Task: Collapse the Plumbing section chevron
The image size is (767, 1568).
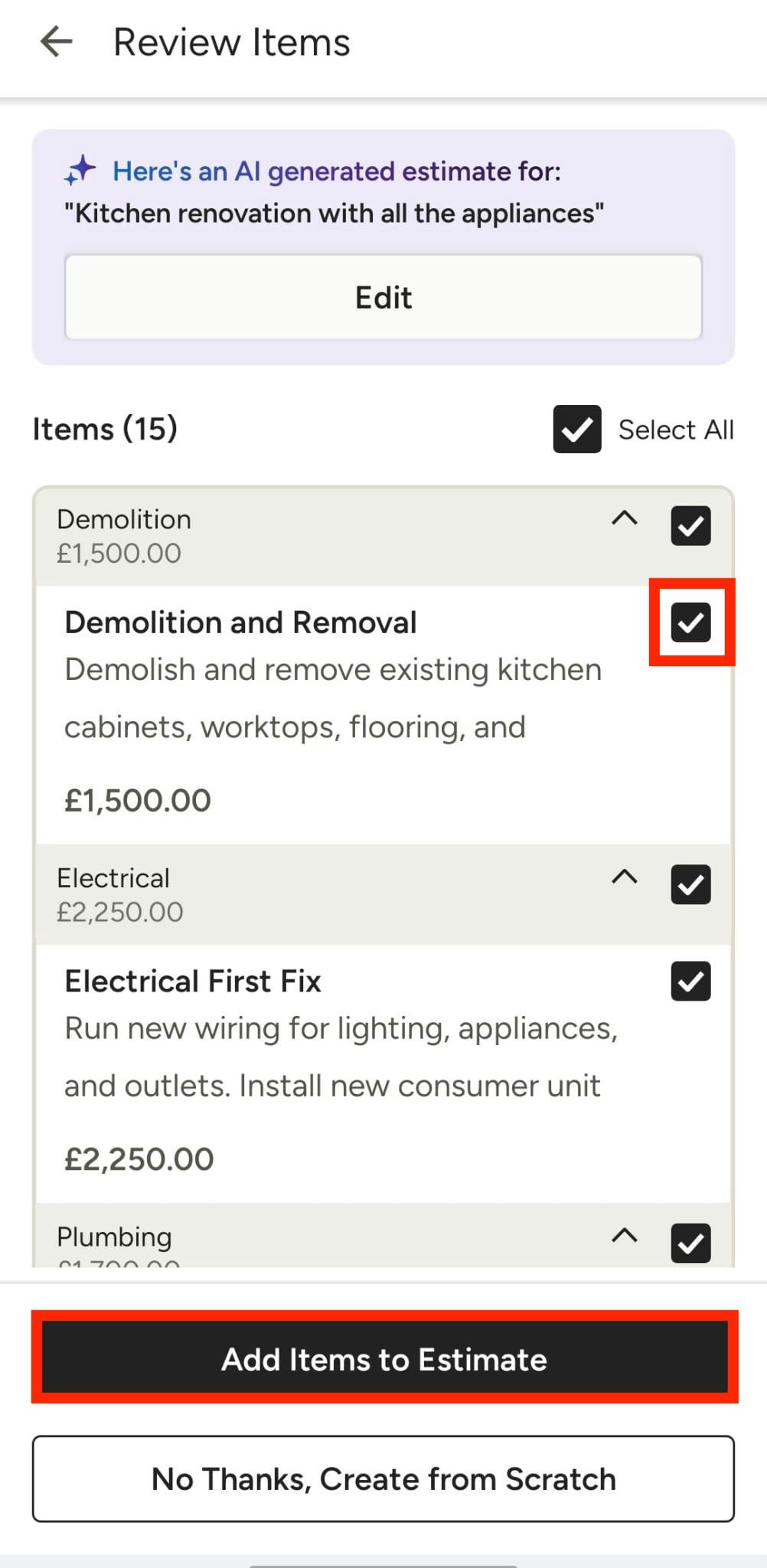Action: tap(625, 1235)
